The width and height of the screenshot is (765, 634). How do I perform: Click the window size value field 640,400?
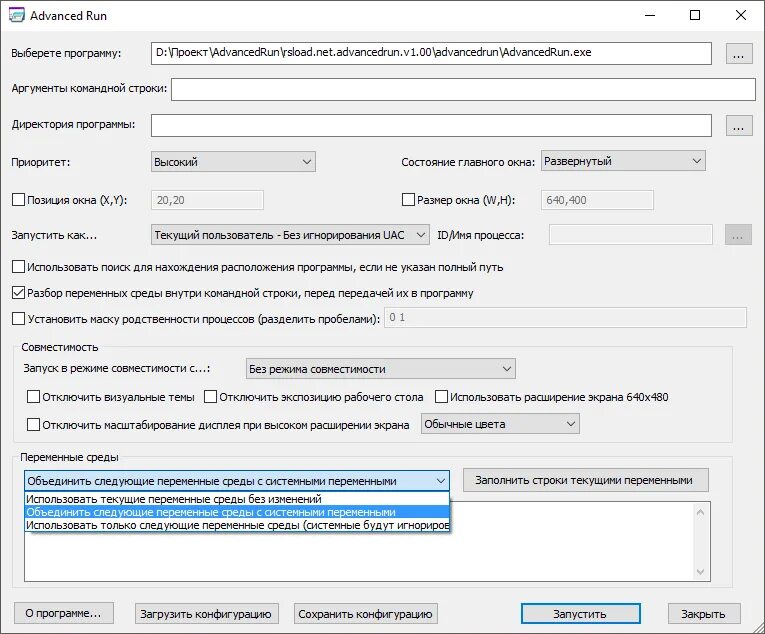click(597, 200)
